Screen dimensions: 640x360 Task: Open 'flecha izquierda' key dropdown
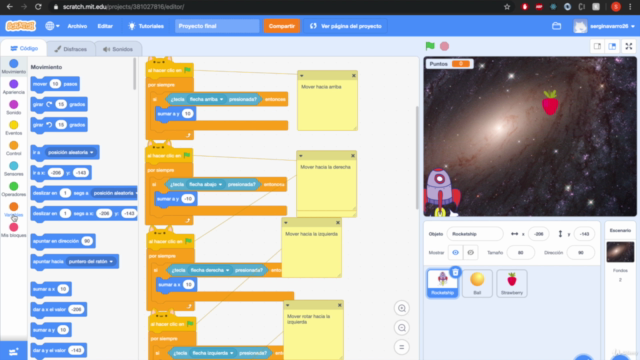[213, 353]
